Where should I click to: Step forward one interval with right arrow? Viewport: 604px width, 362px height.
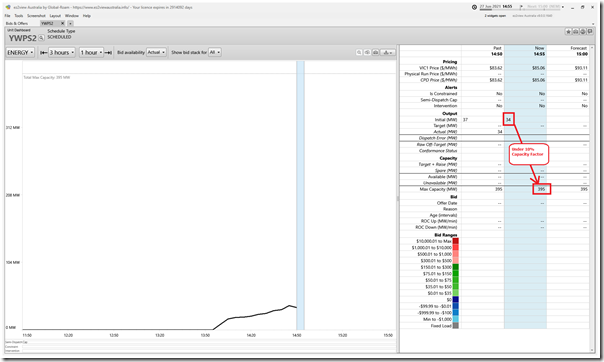tap(108, 52)
